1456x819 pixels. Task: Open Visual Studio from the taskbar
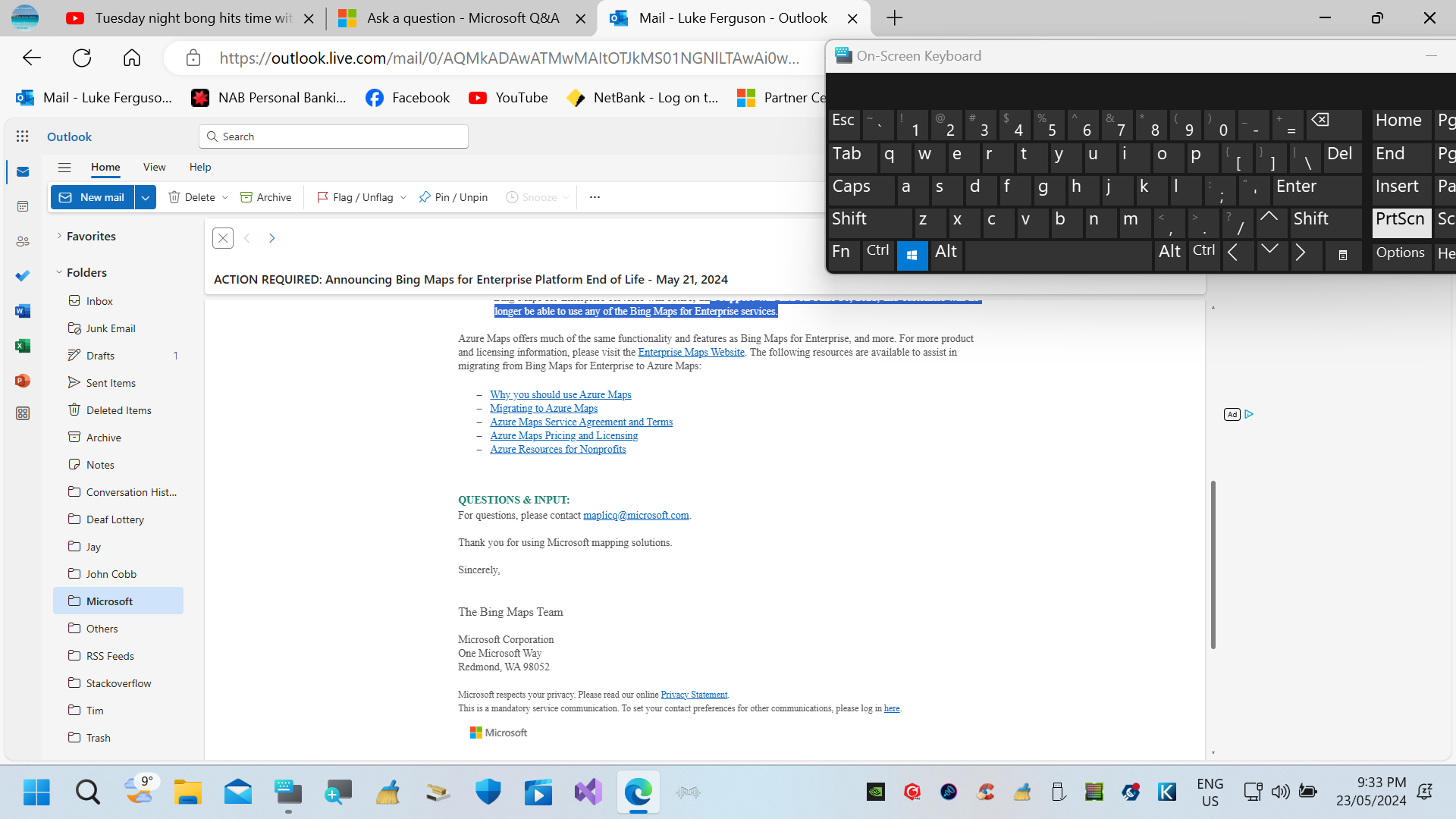pyautogui.click(x=588, y=792)
